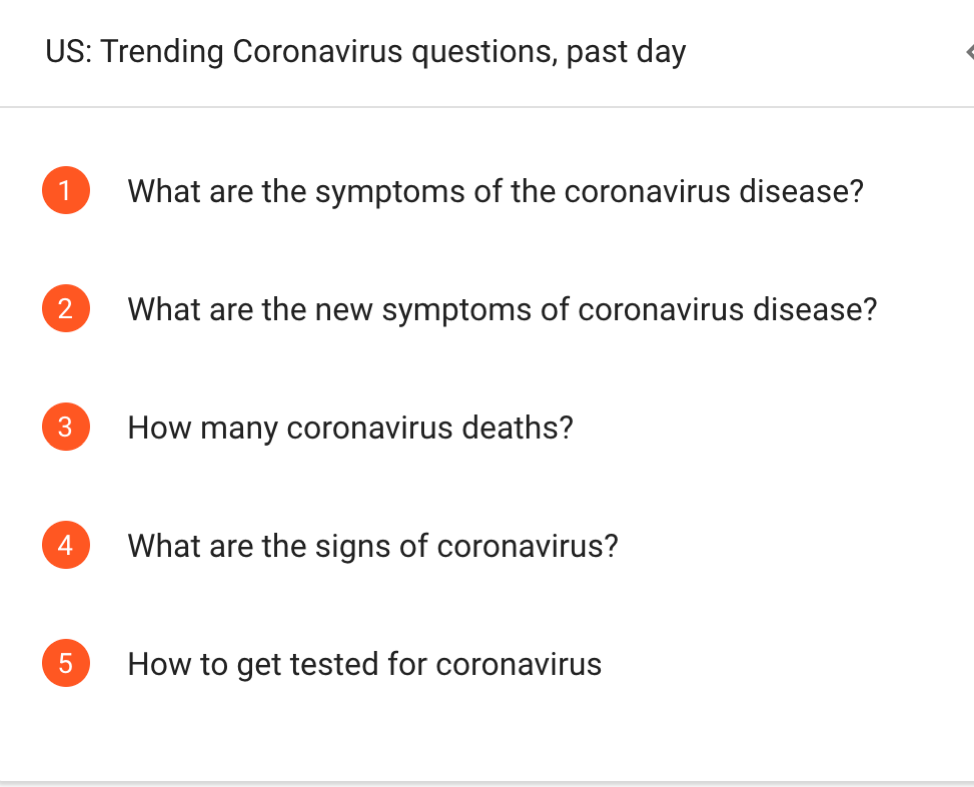Screen dimensions: 974x787
Task: Click the 'US:' region prefix in title
Action: coord(68,51)
